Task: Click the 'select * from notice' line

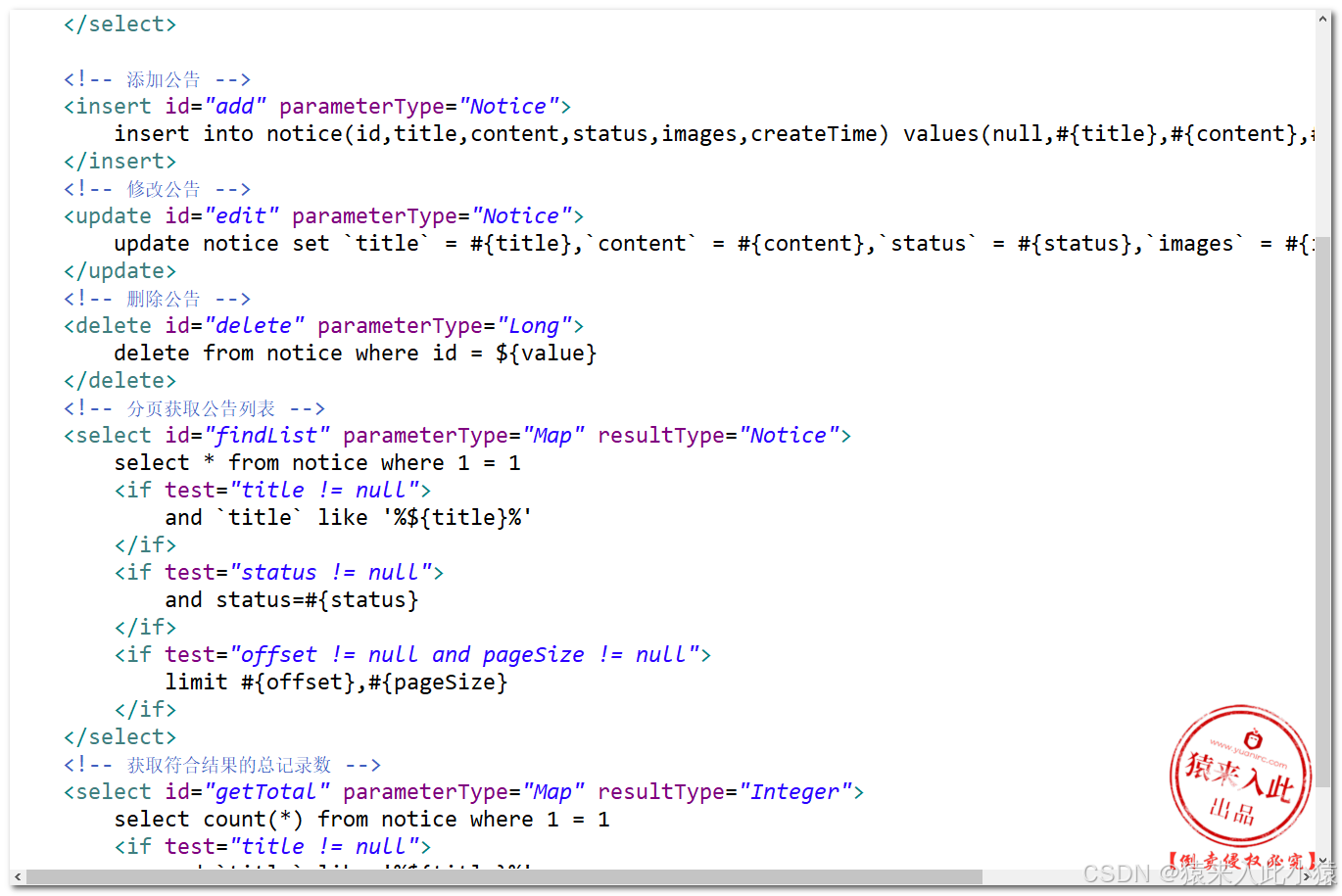Action: click(x=317, y=463)
